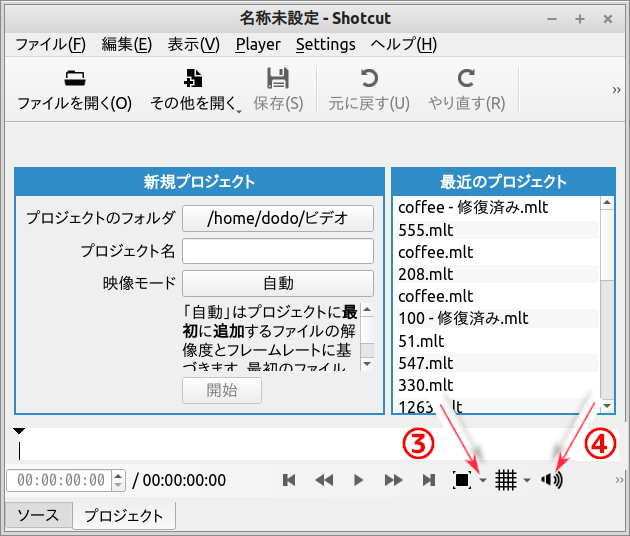Expand the grid options dropdown arrow
This screenshot has width=630, height=536.
(527, 481)
